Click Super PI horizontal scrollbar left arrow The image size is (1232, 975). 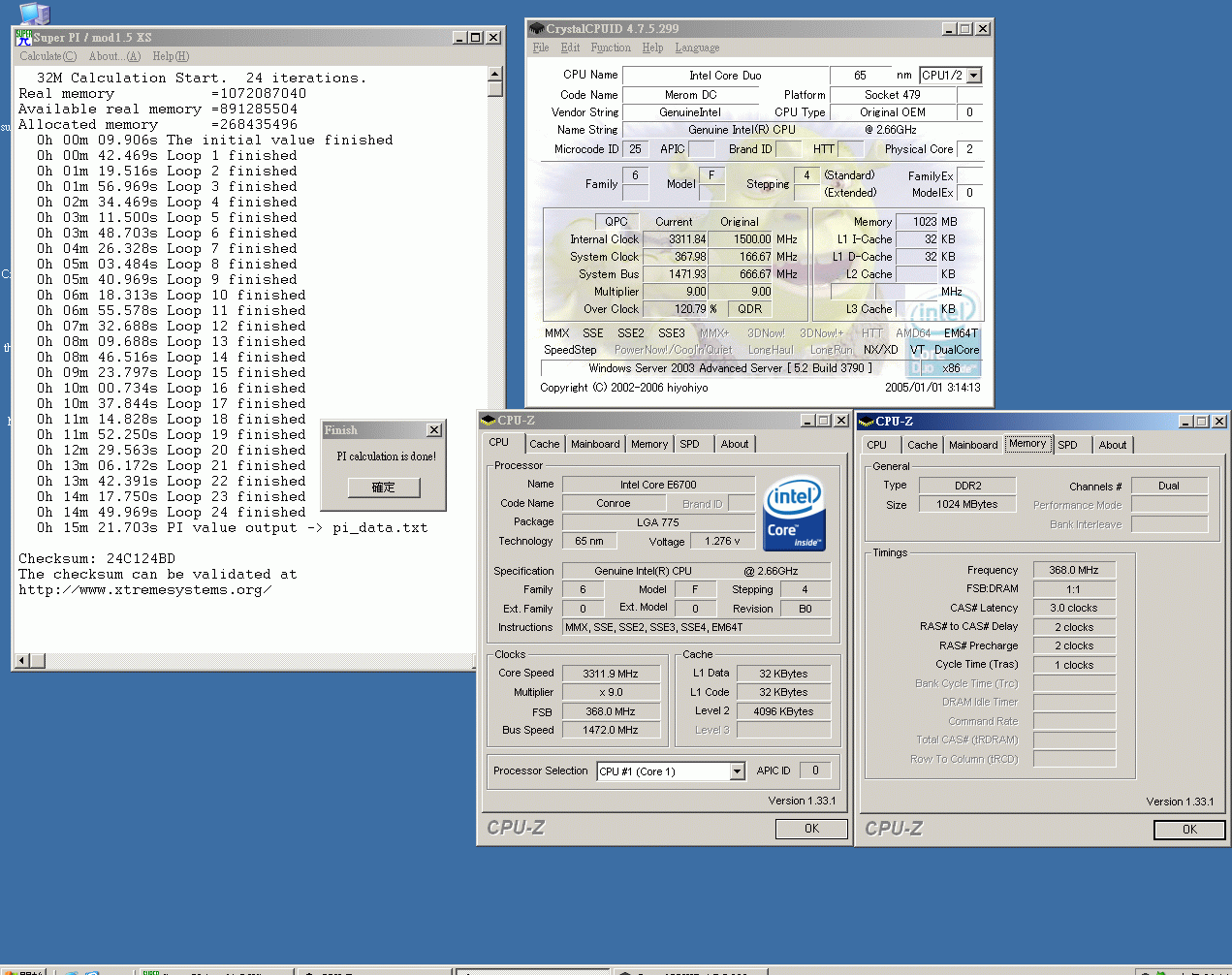coord(22,661)
